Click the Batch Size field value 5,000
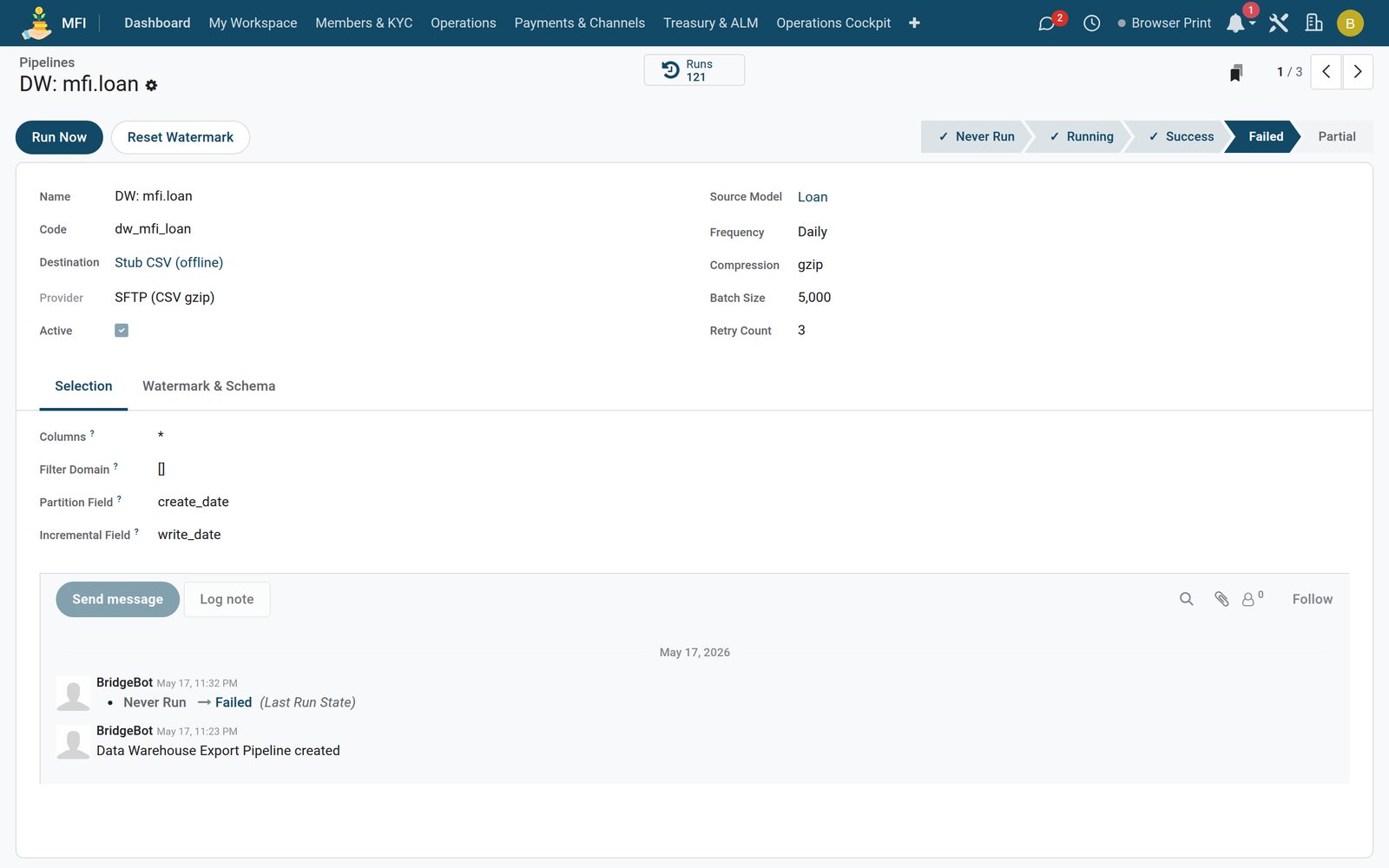This screenshot has width=1389, height=868. coord(814,298)
